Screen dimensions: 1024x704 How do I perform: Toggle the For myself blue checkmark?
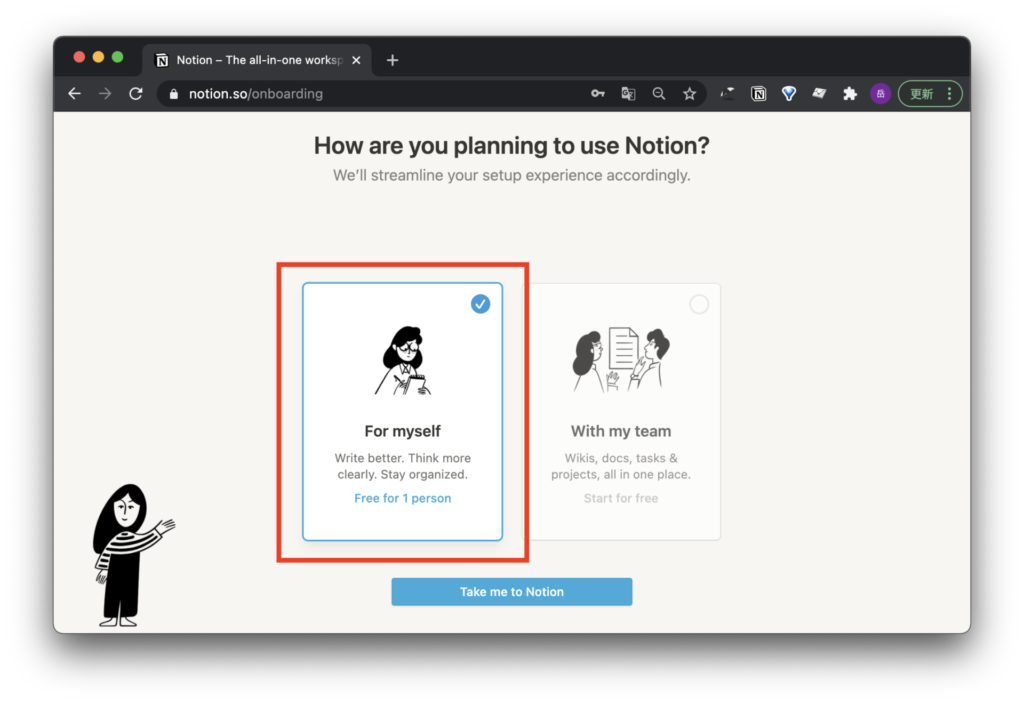pyautogui.click(x=481, y=304)
